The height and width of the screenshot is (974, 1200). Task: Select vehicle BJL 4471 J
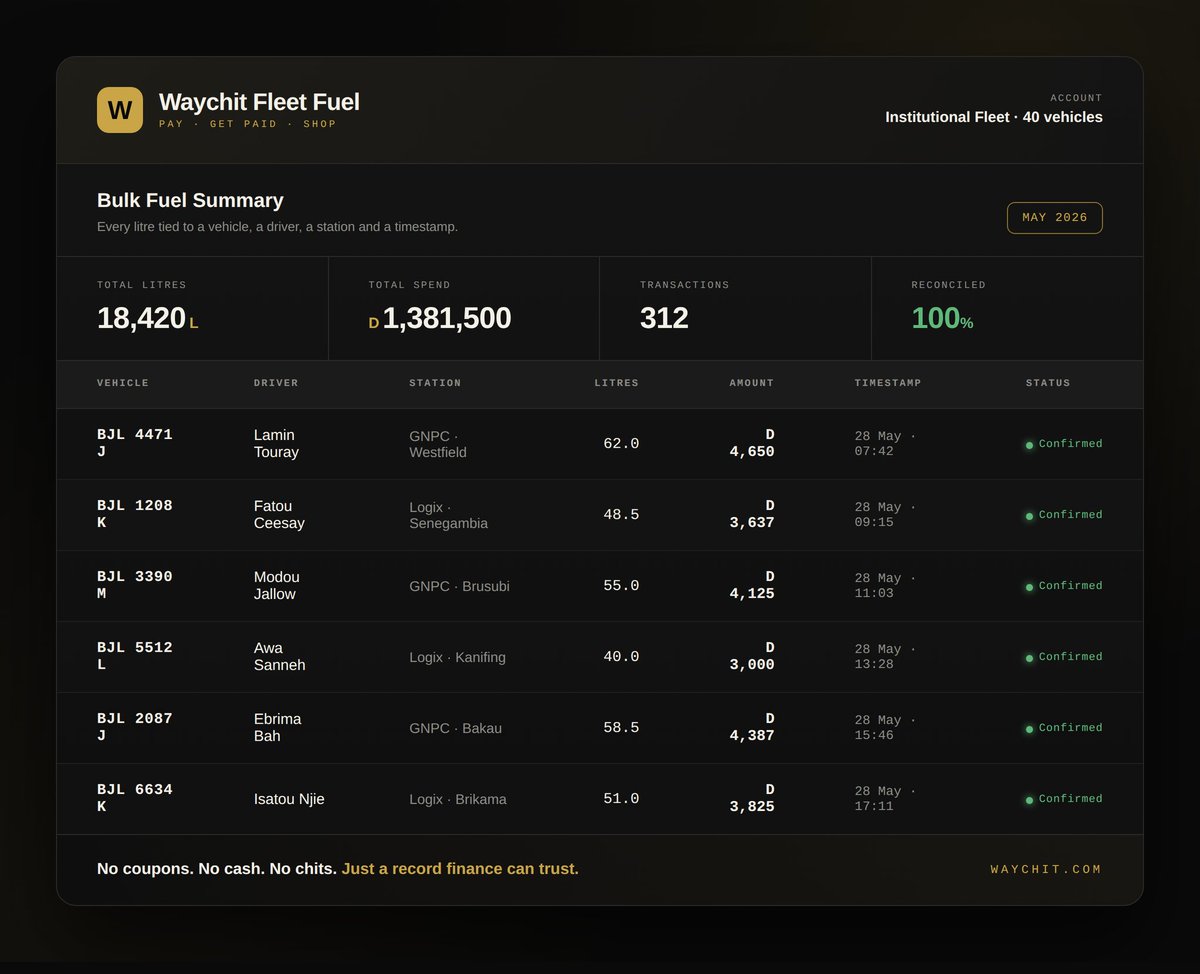click(135, 443)
